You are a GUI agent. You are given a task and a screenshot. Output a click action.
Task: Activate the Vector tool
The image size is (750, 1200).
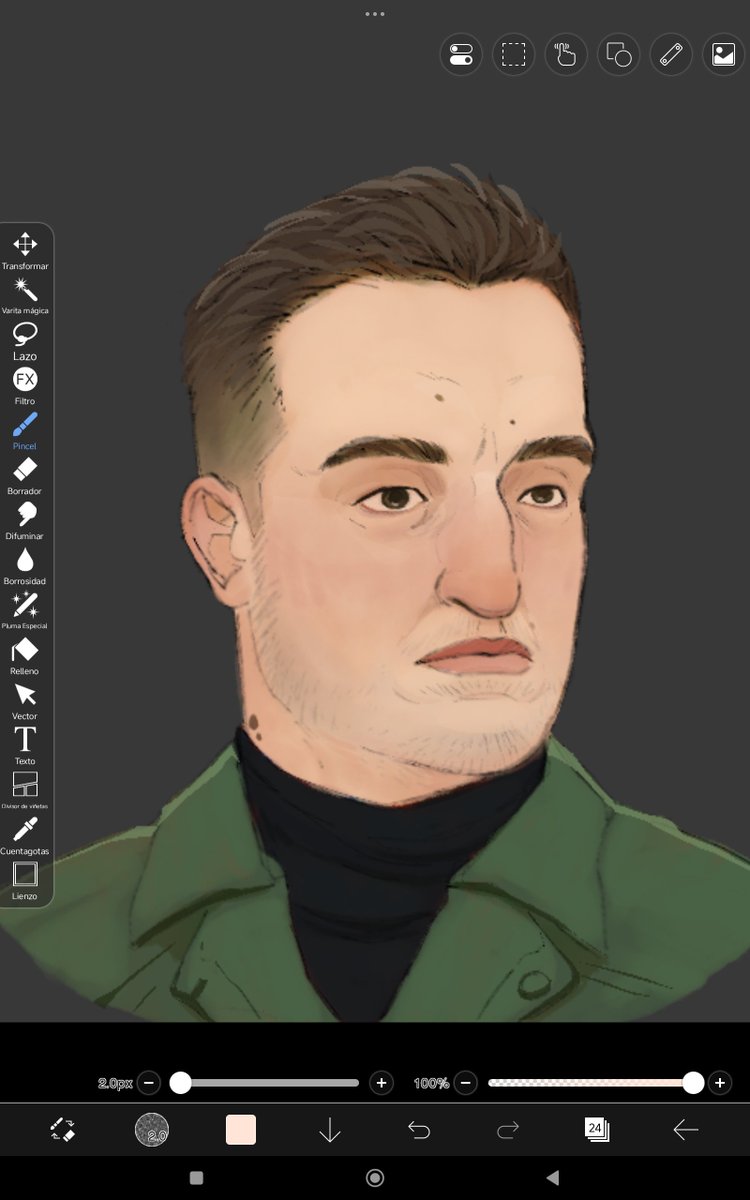coord(25,700)
